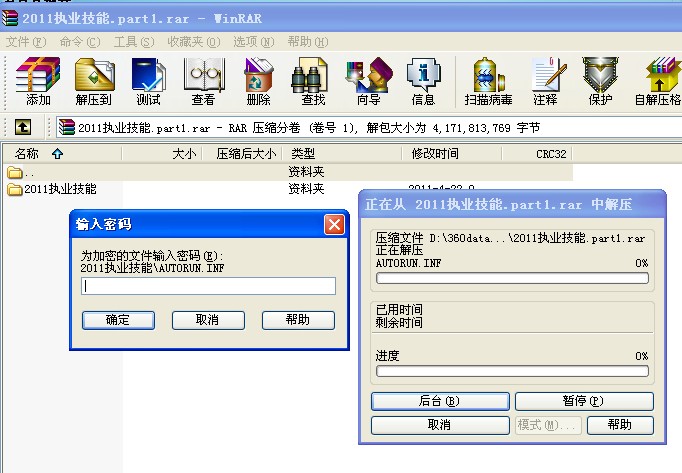This screenshot has width=682, height=473.
Task: Click Help (帮助) in extraction dialog
Action: tap(620, 425)
